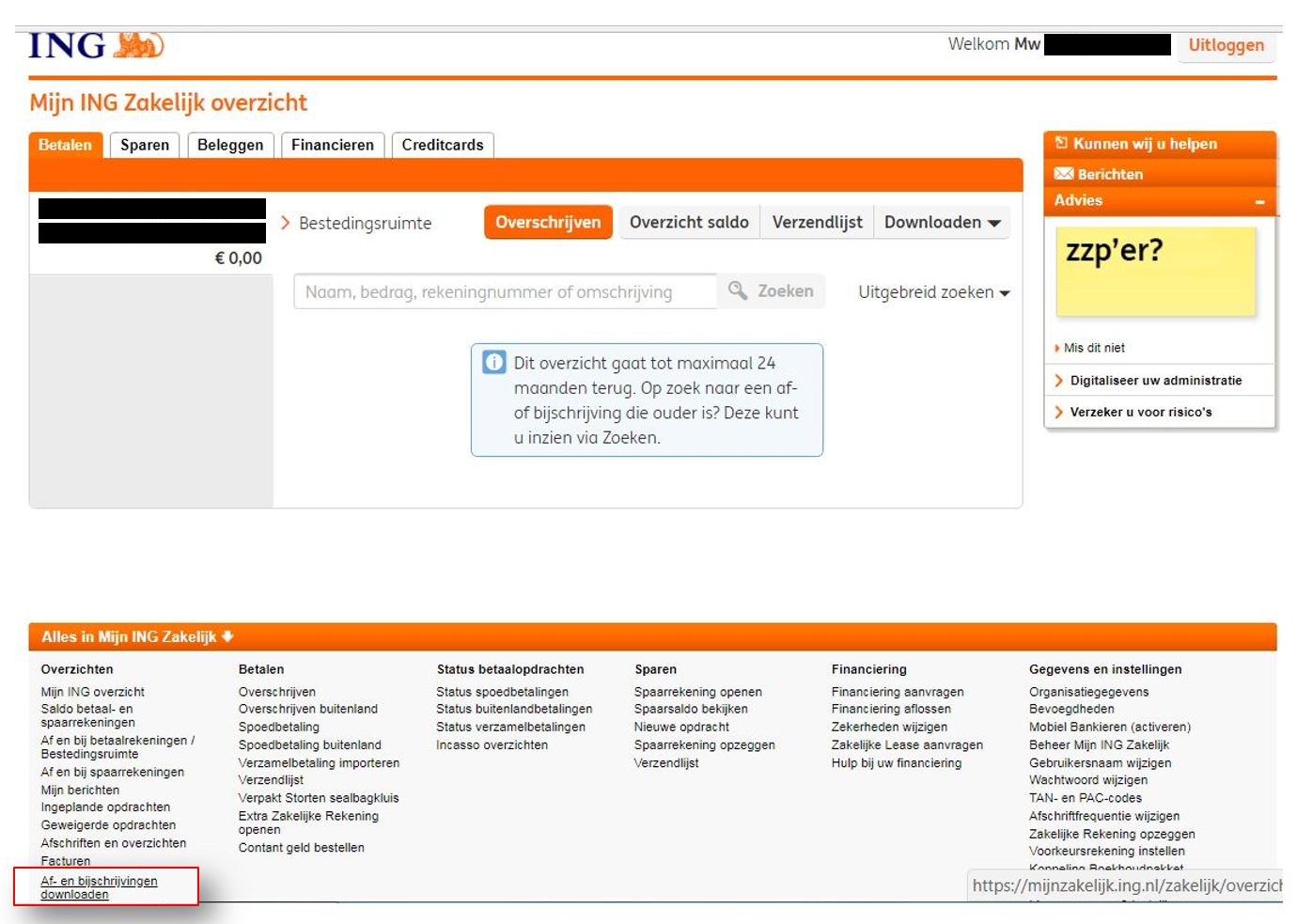The image size is (1297, 924).
Task: Click the yellow zzp'er sticky note
Action: point(1156,271)
